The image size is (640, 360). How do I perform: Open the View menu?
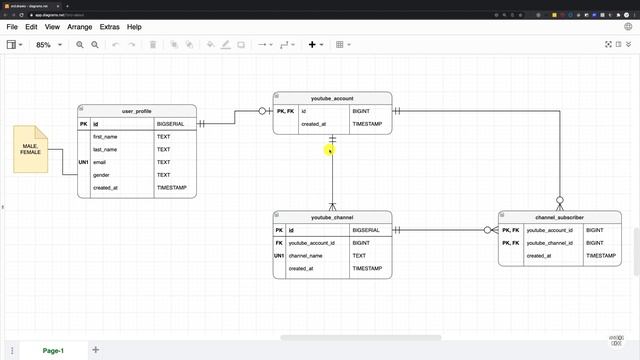(52, 27)
